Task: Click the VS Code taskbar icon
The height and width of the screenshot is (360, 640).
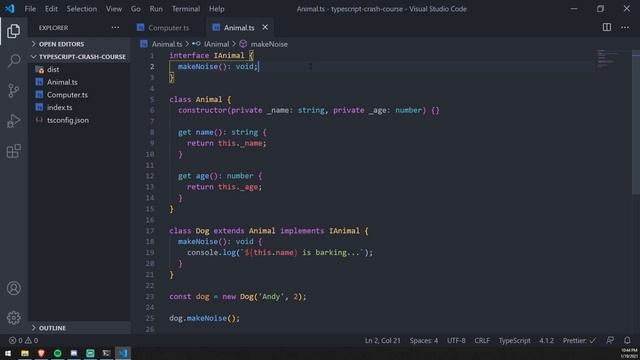Action: point(123,353)
